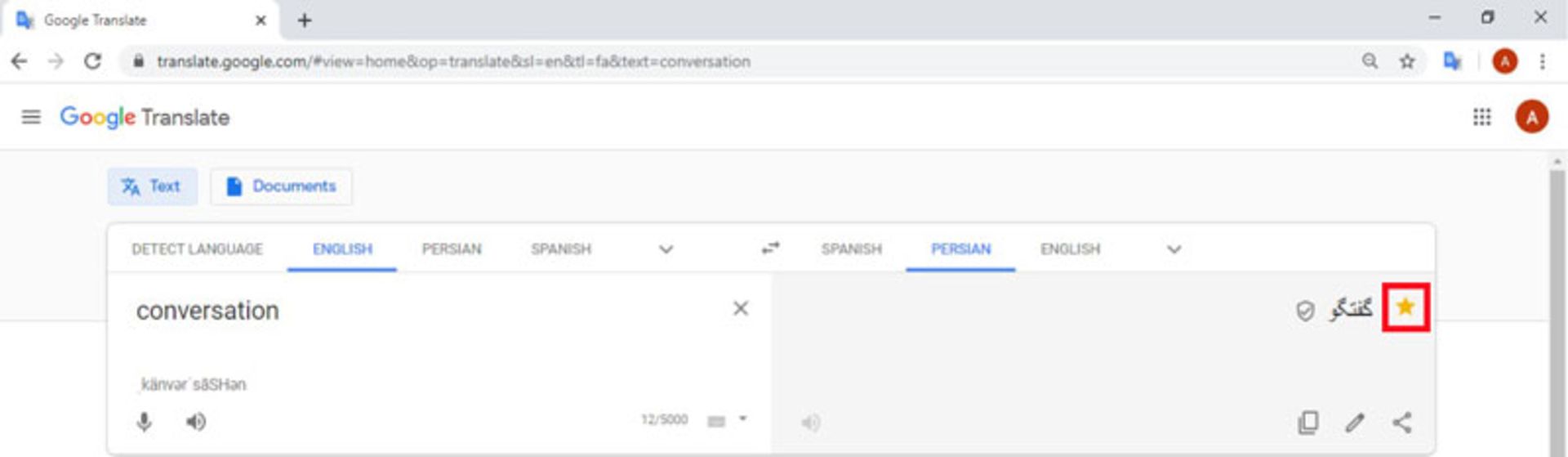Open the Google Translate extension icon
1568x457 pixels.
click(1452, 61)
